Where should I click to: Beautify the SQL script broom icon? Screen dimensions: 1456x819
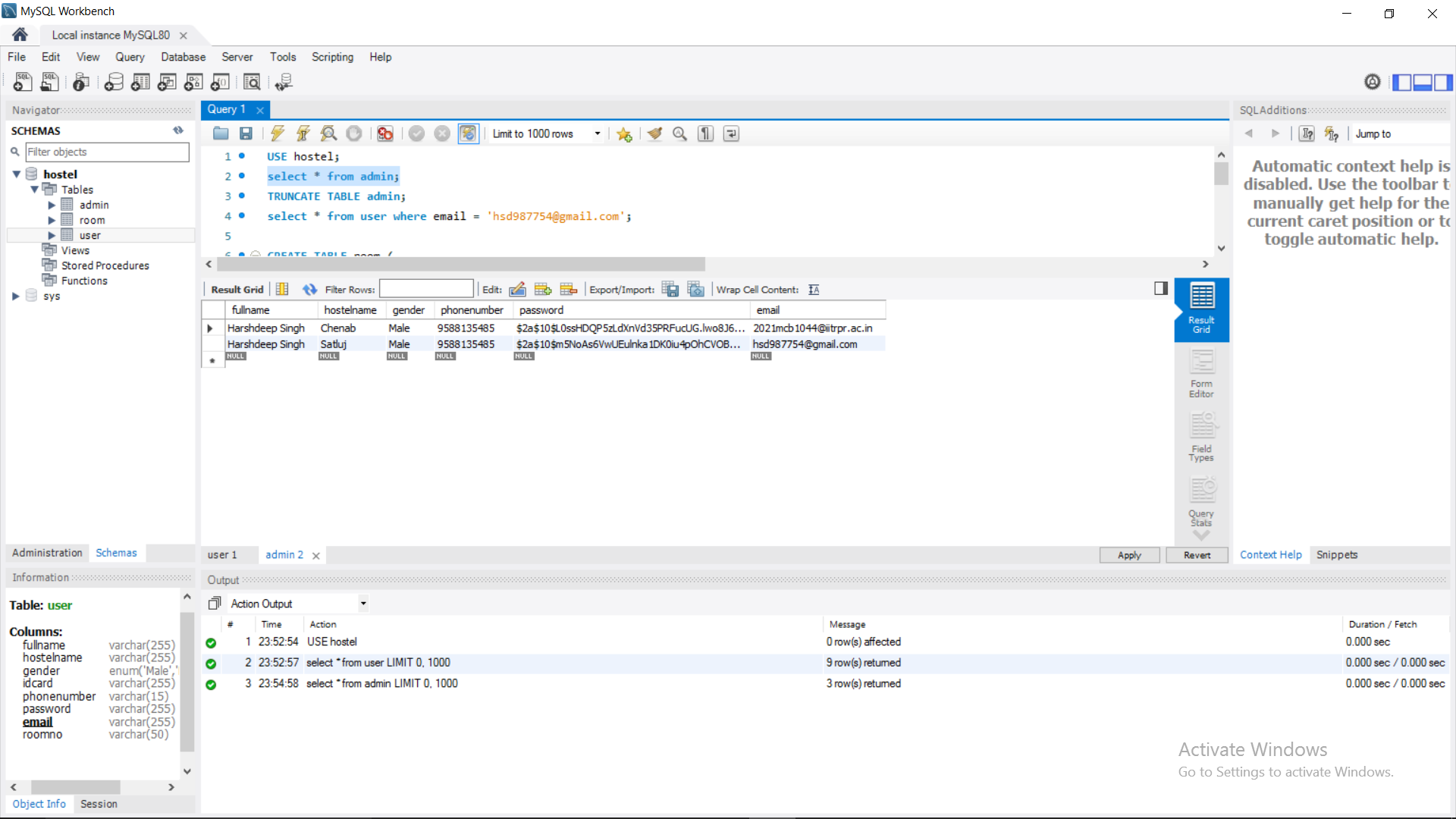click(655, 133)
